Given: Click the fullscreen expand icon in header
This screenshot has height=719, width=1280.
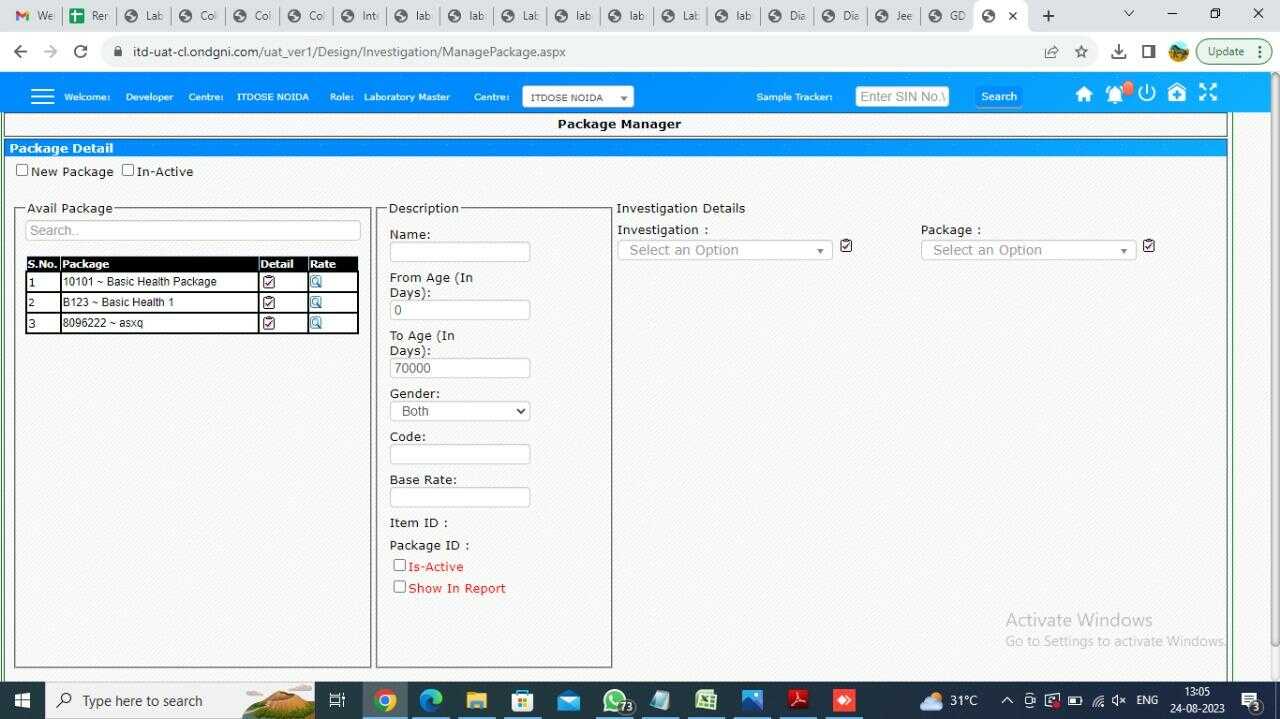Looking at the screenshot, I should point(1208,92).
